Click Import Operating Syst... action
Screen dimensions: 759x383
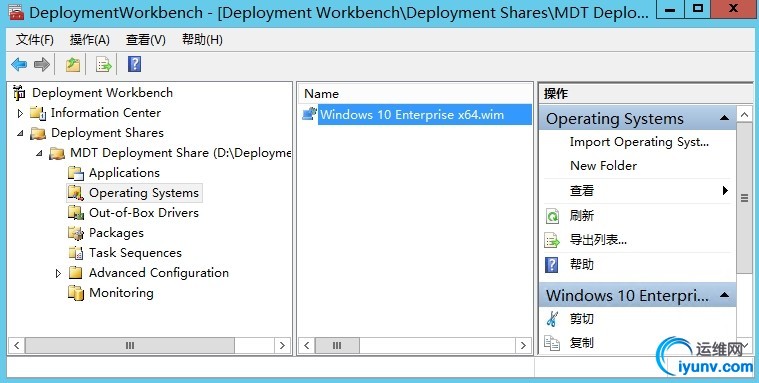639,142
